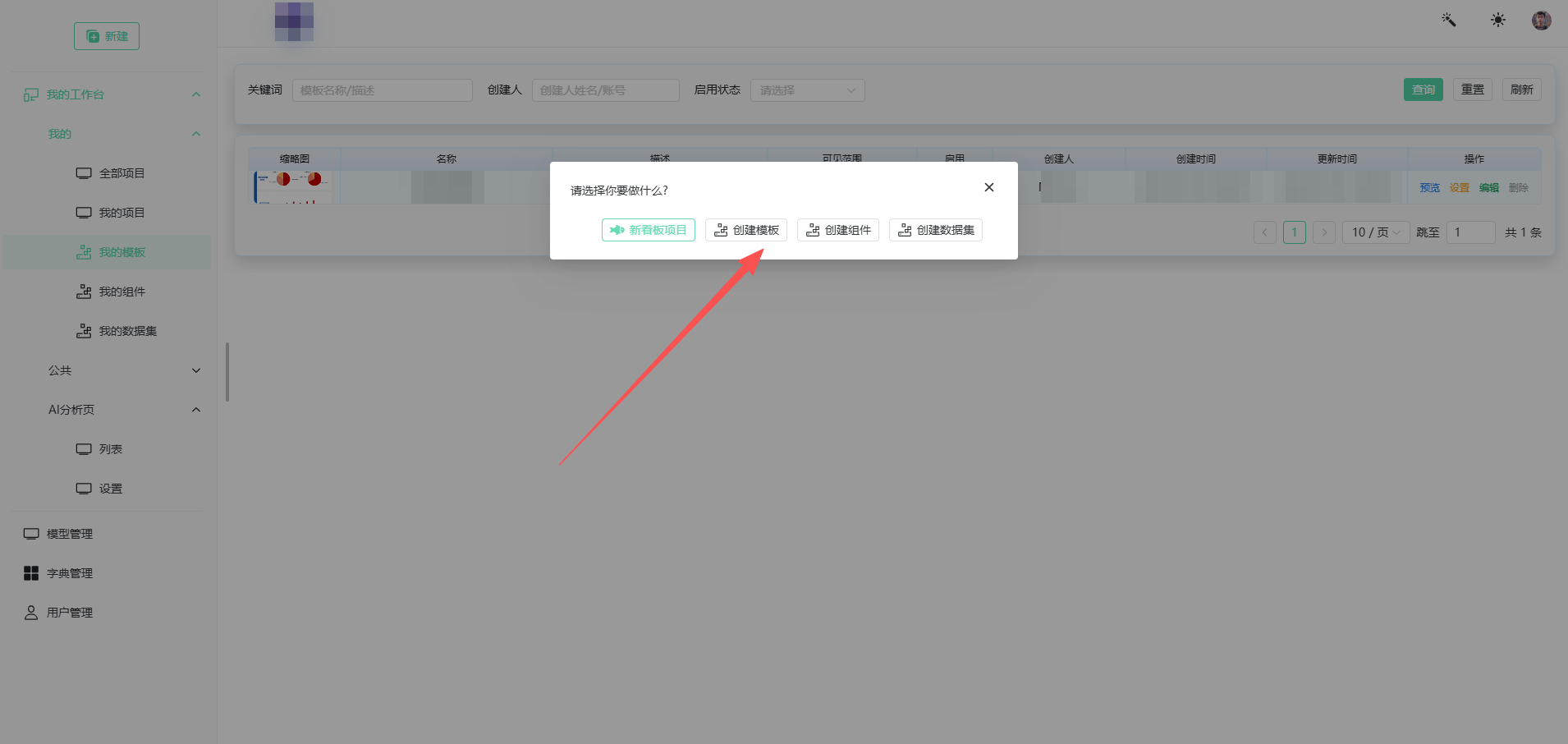1568x744 pixels.
Task: Go to 字典管理
Action: [x=107, y=573]
